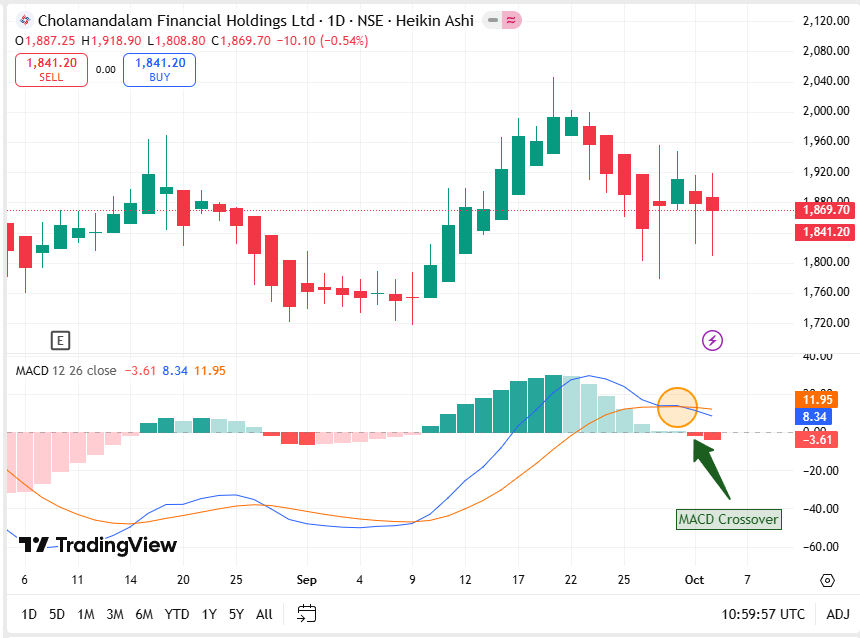Click the TradingView logo

[x=98, y=545]
